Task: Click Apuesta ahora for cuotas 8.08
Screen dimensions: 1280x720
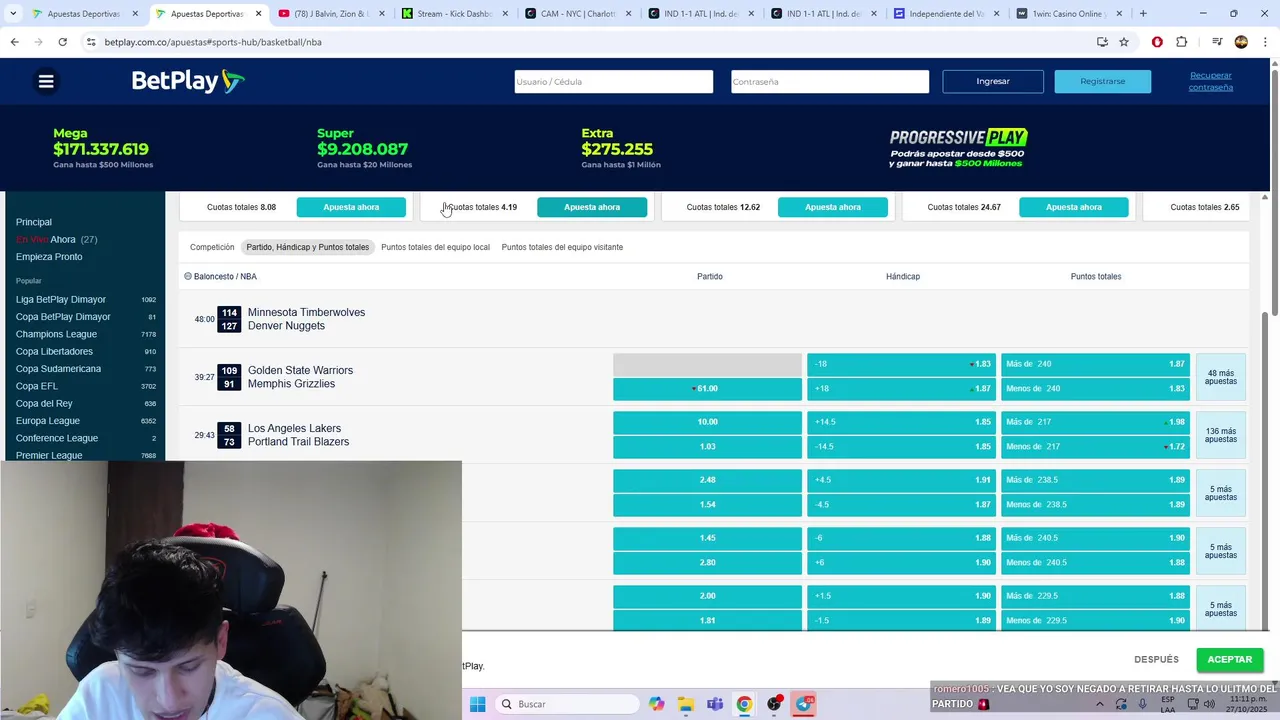Action: tap(351, 207)
